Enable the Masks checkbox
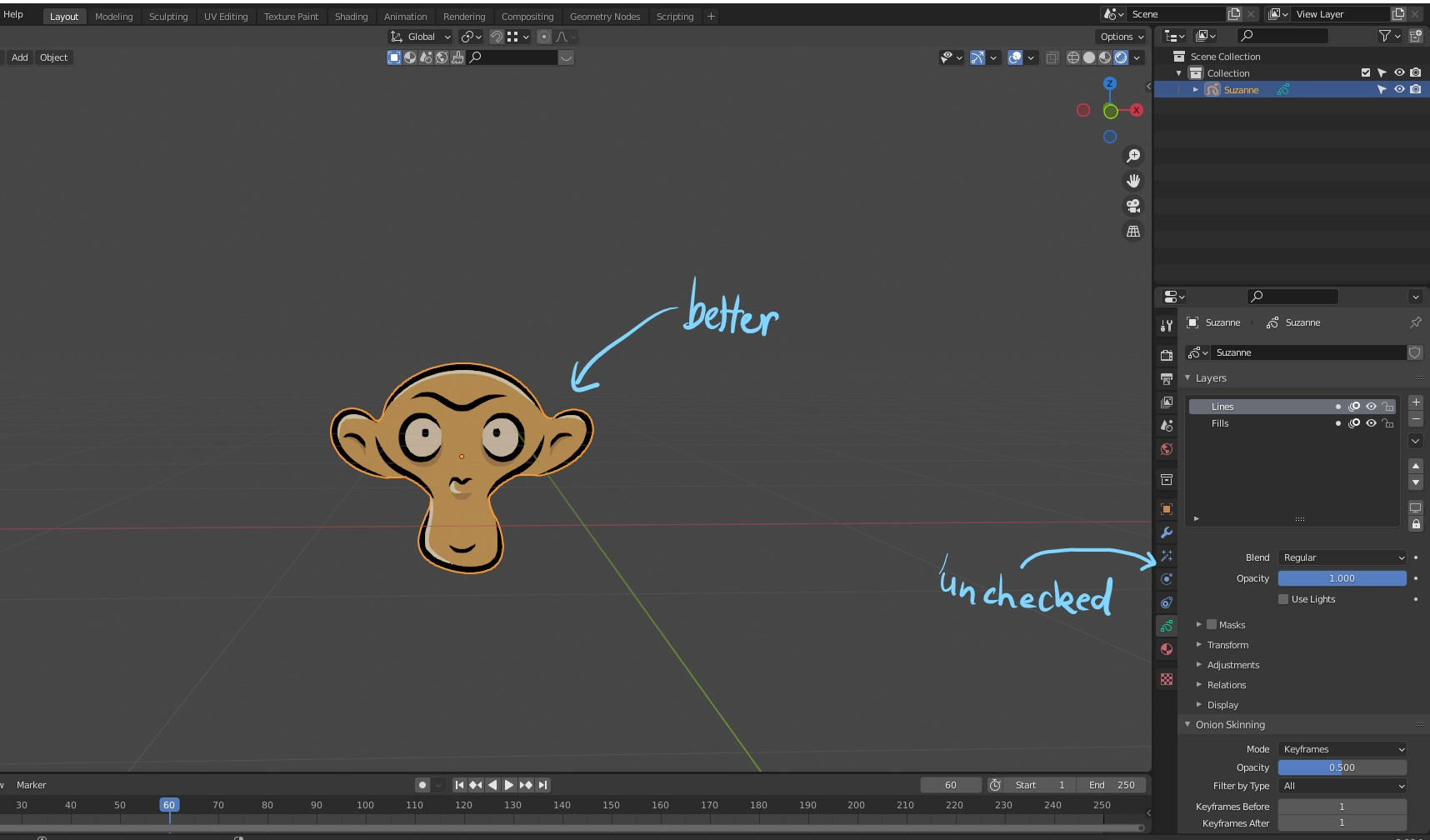Screen dimensions: 1430x840 (x=1212, y=624)
